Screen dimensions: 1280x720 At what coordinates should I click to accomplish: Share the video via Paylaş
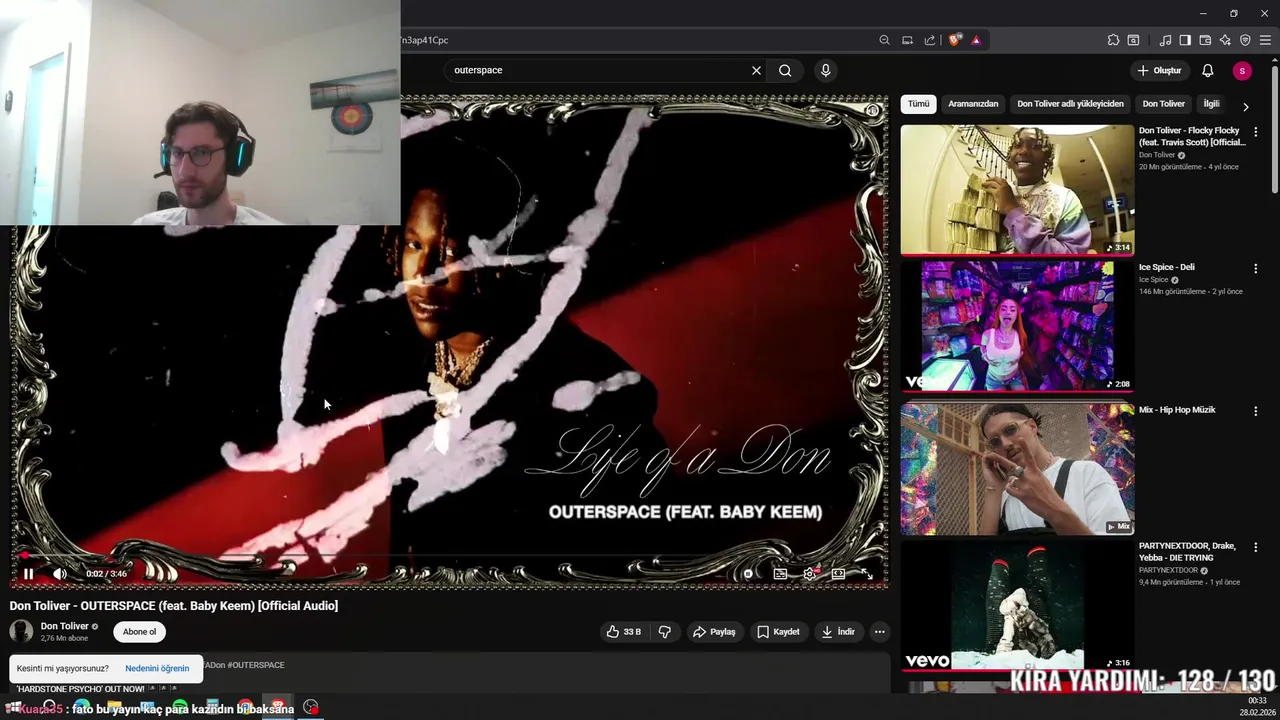point(714,632)
